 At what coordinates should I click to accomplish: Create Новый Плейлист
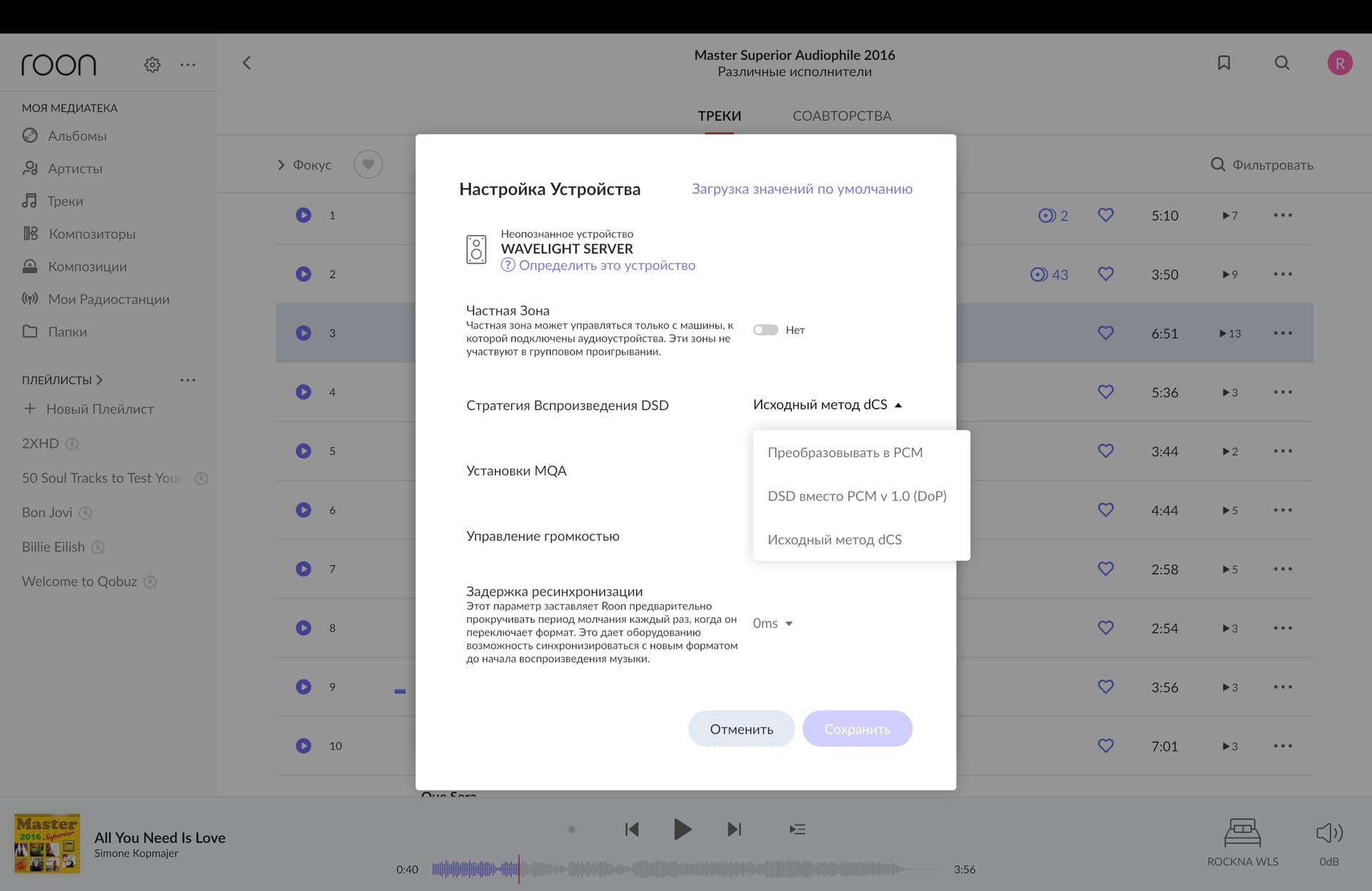[89, 409]
